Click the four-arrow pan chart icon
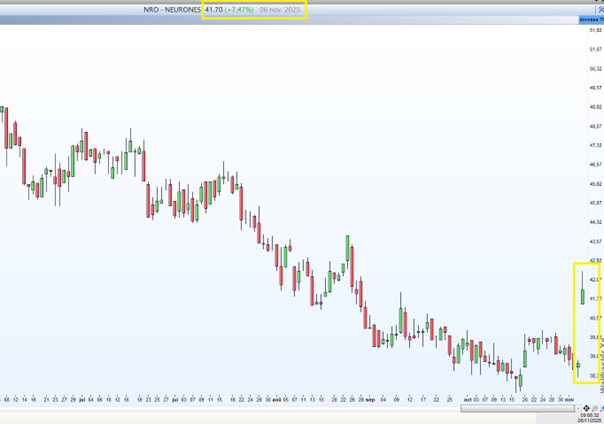The width and height of the screenshot is (604, 424). 586,408
